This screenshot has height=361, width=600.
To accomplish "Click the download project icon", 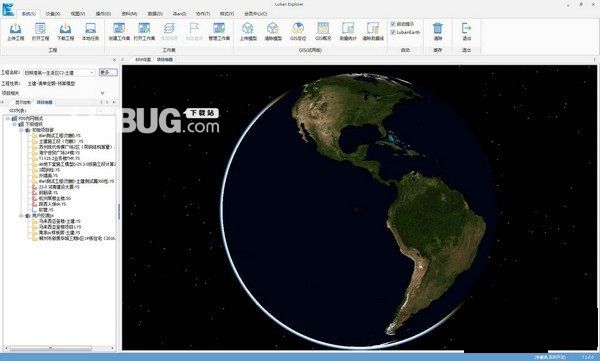I will pyautogui.click(x=65, y=29).
